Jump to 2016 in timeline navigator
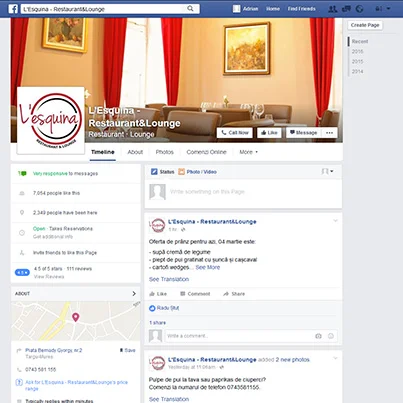Screen dimensions: 403x403 click(x=357, y=52)
